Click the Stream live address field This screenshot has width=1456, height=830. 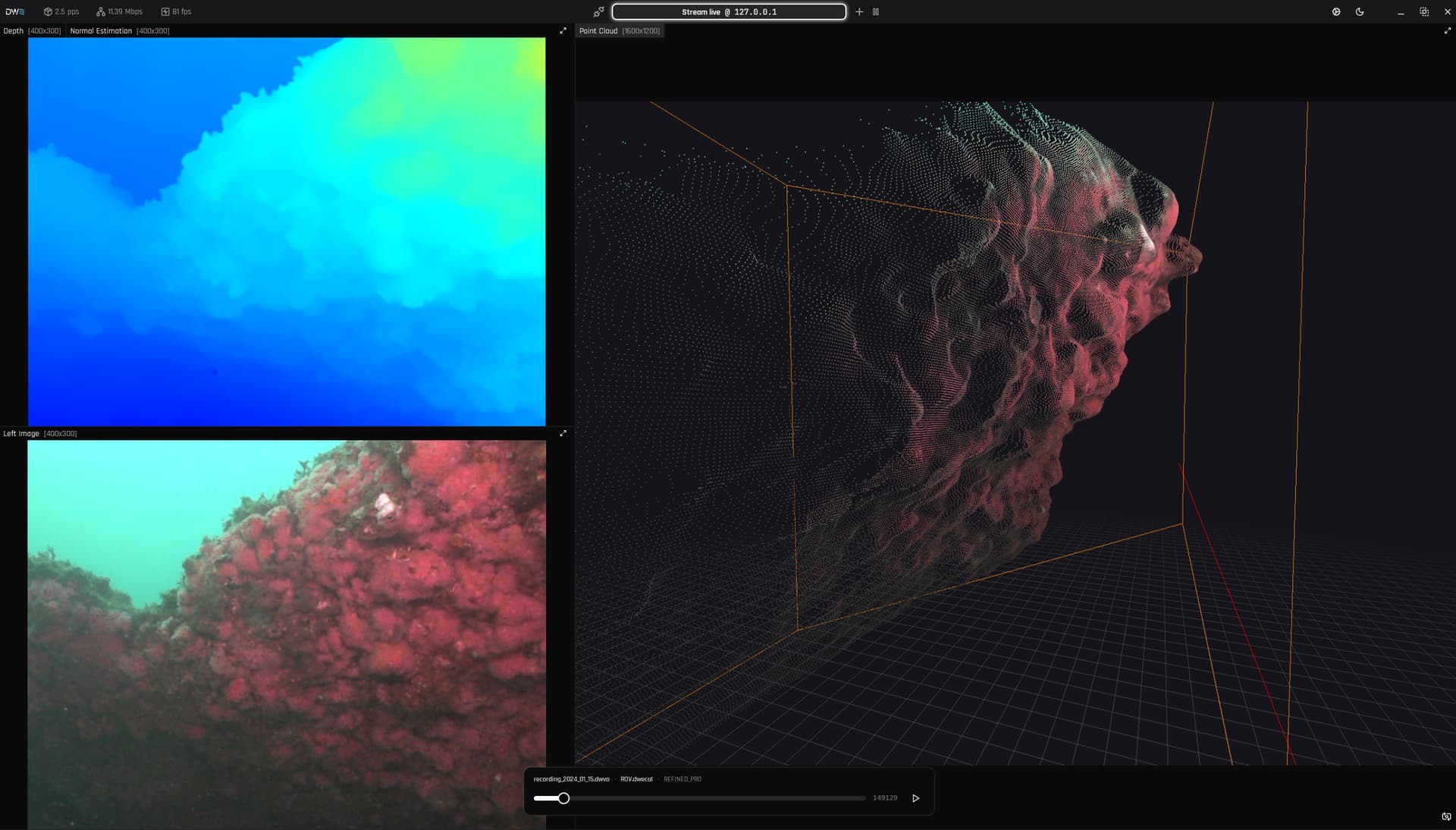729,11
